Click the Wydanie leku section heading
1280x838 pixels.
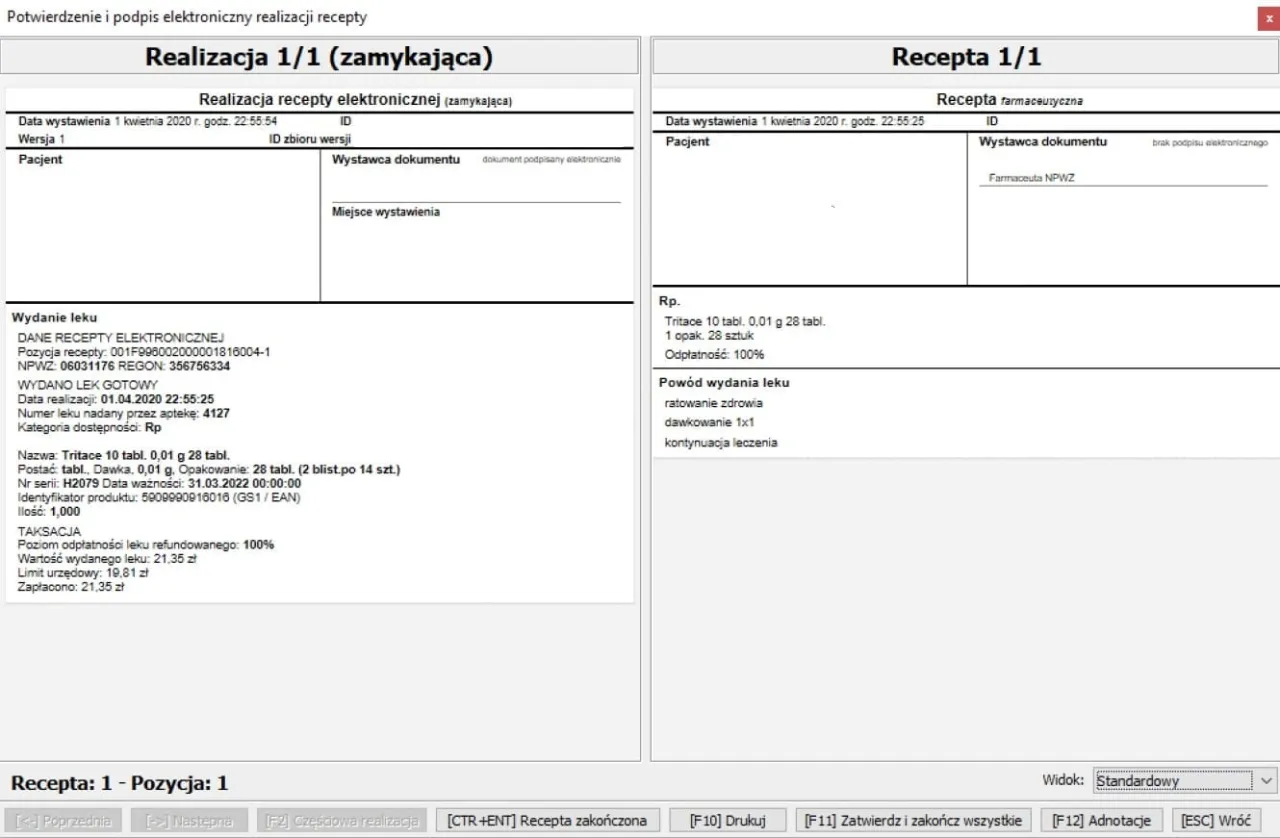point(54,317)
